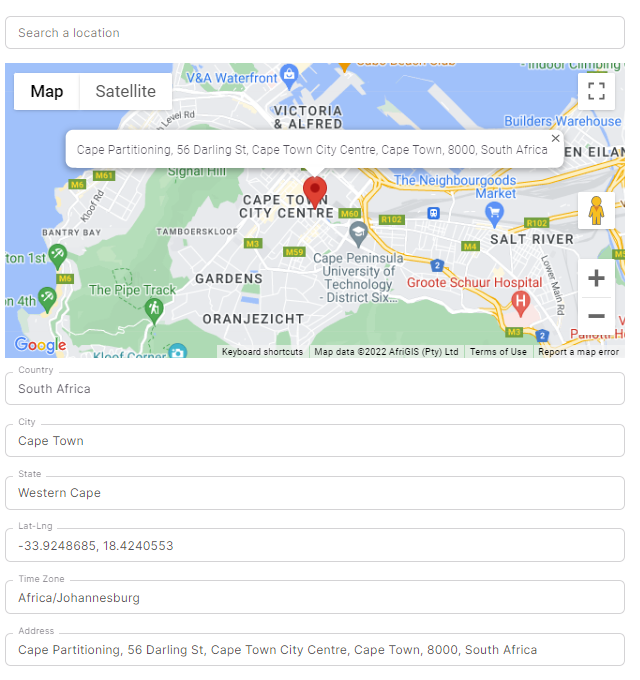
Task: Close the address info window
Action: click(555, 138)
